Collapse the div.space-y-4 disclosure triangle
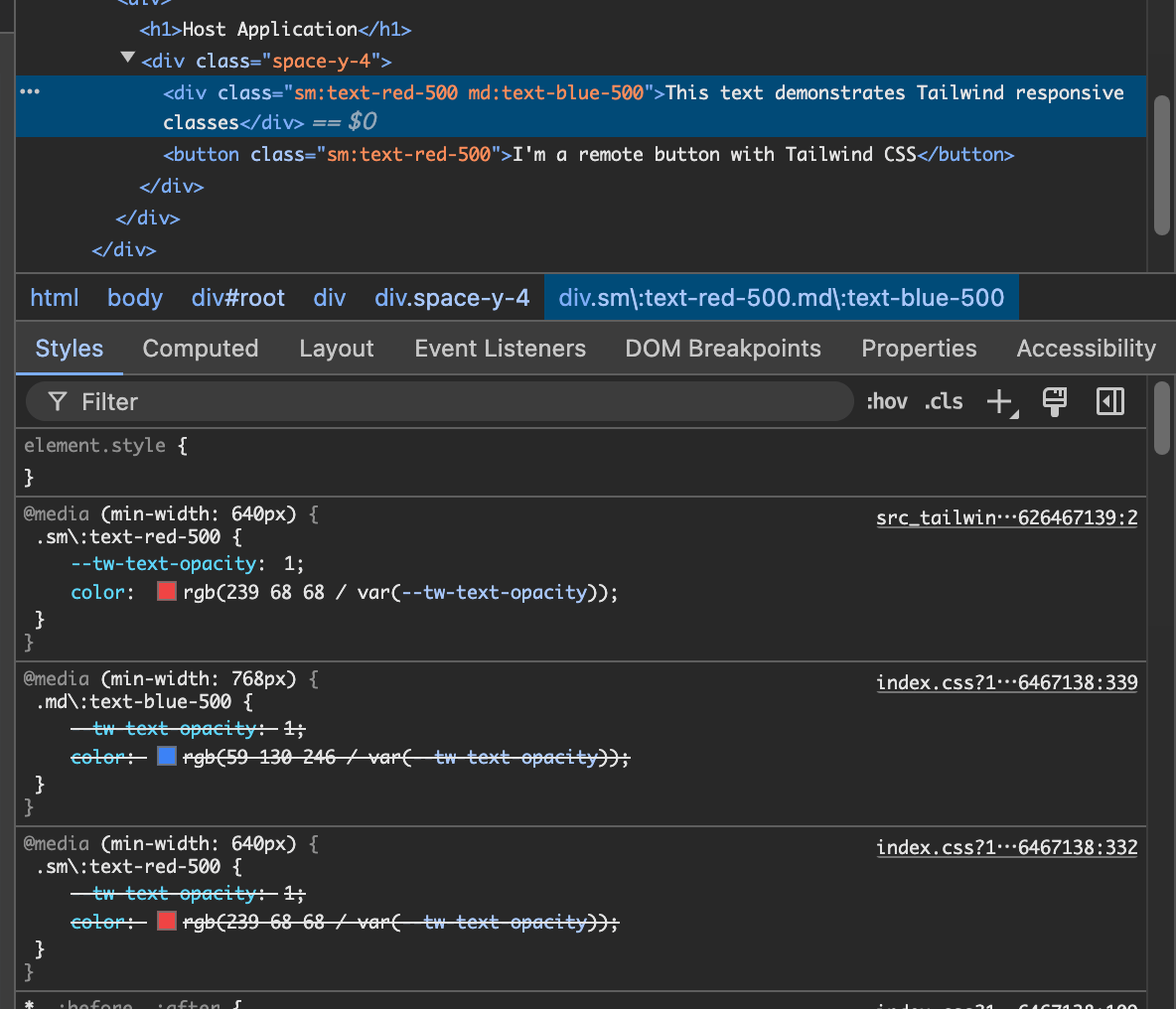Image resolution: width=1176 pixels, height=1009 pixels. click(x=127, y=58)
